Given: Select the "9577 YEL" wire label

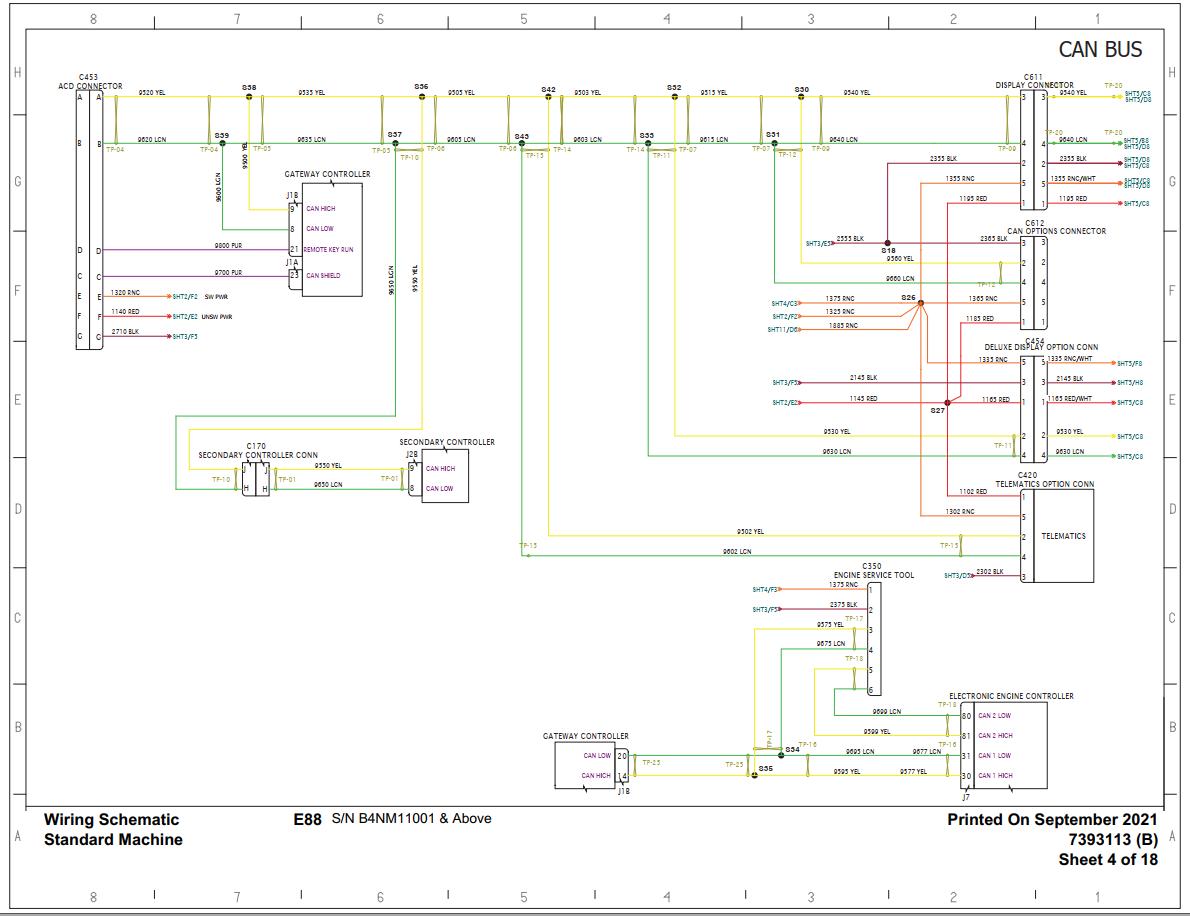Looking at the screenshot, I should click(x=913, y=771).
